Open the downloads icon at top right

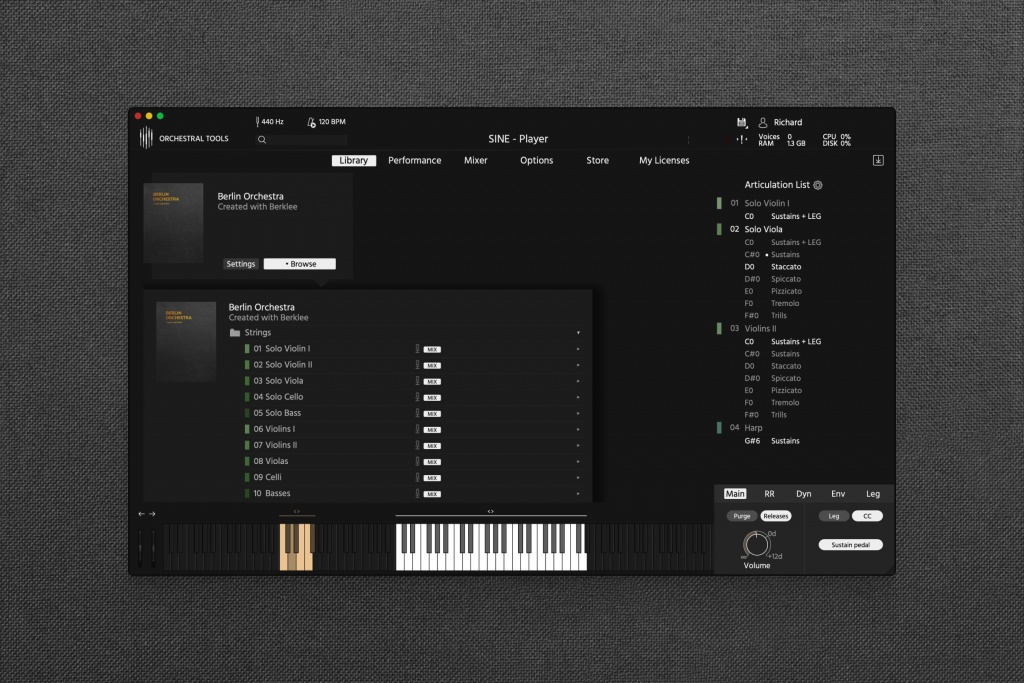pos(878,160)
